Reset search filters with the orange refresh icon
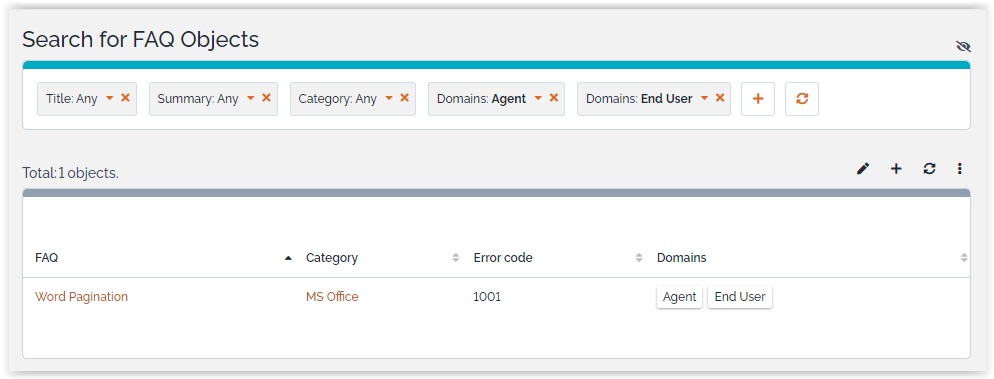The width and height of the screenshot is (994, 379). click(802, 99)
